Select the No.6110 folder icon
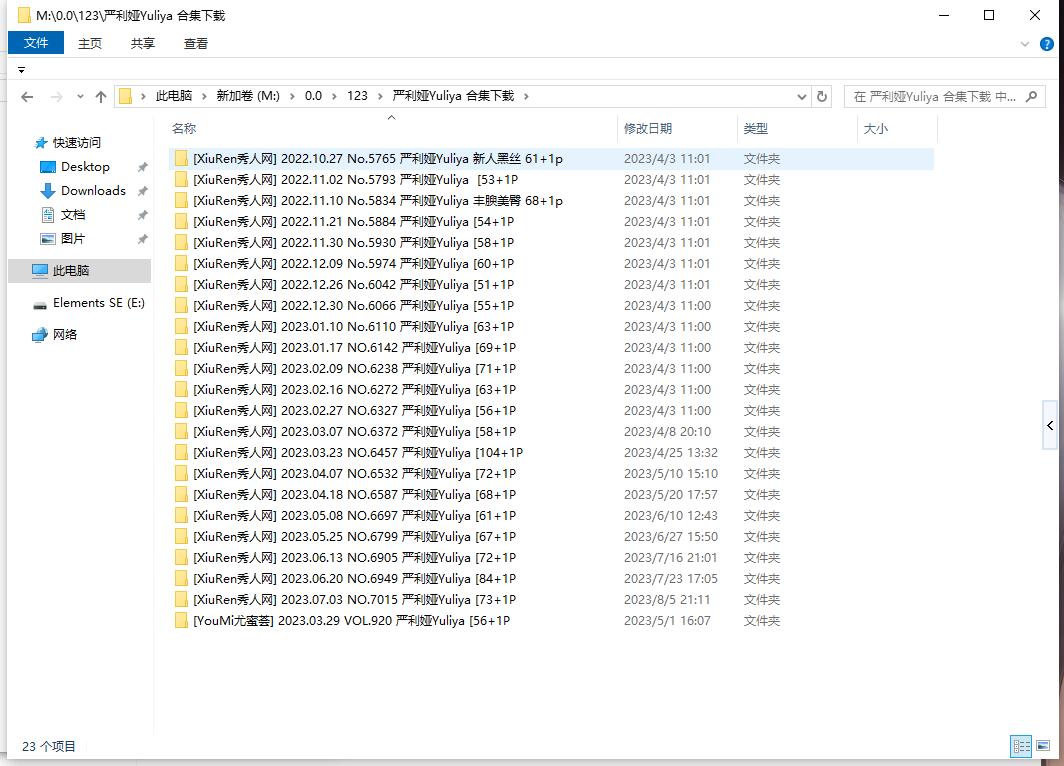The image size is (1064, 766). tap(181, 327)
